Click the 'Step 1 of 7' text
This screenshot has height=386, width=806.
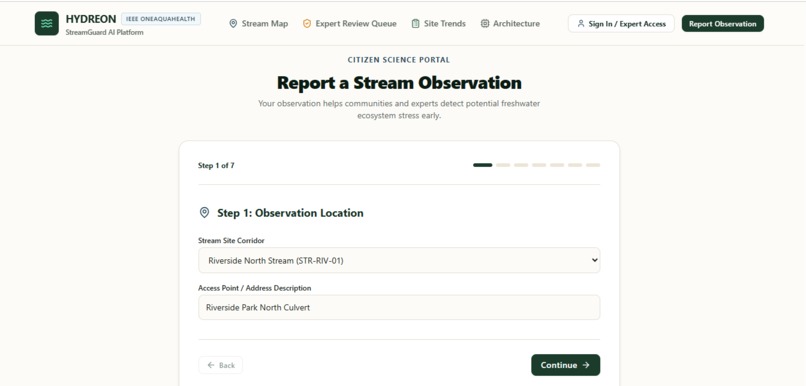coord(216,166)
